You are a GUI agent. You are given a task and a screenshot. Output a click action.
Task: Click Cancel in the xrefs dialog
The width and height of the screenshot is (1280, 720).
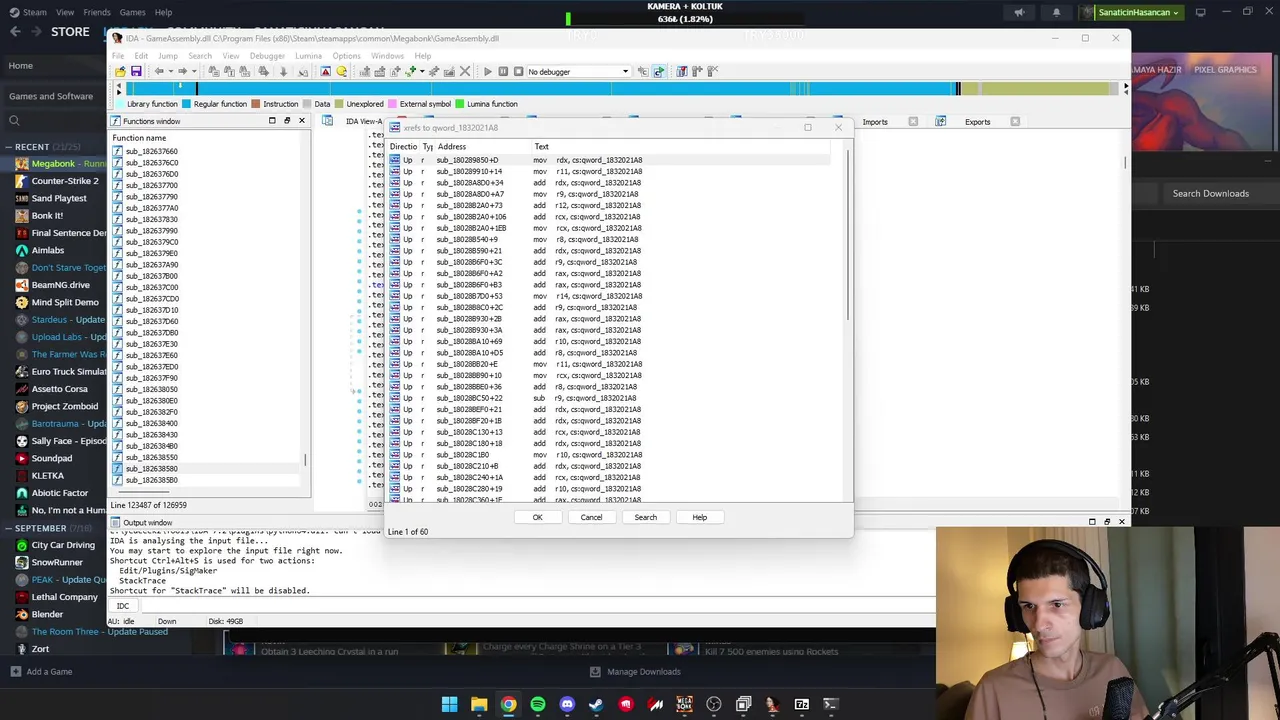click(591, 517)
